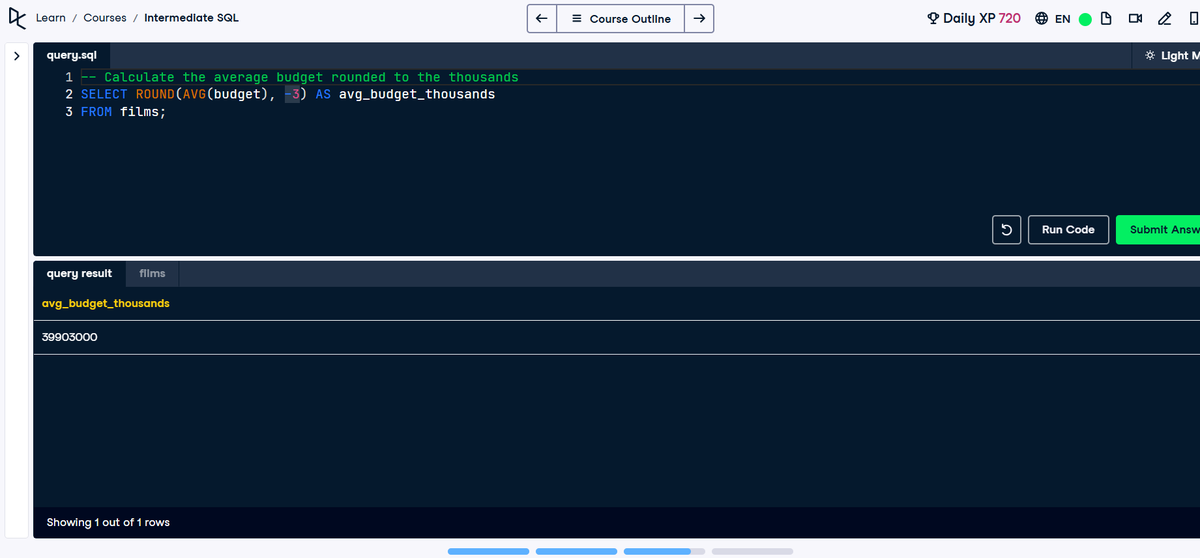Reset code with the undo arrow button
The height and width of the screenshot is (558, 1200).
[1006, 230]
